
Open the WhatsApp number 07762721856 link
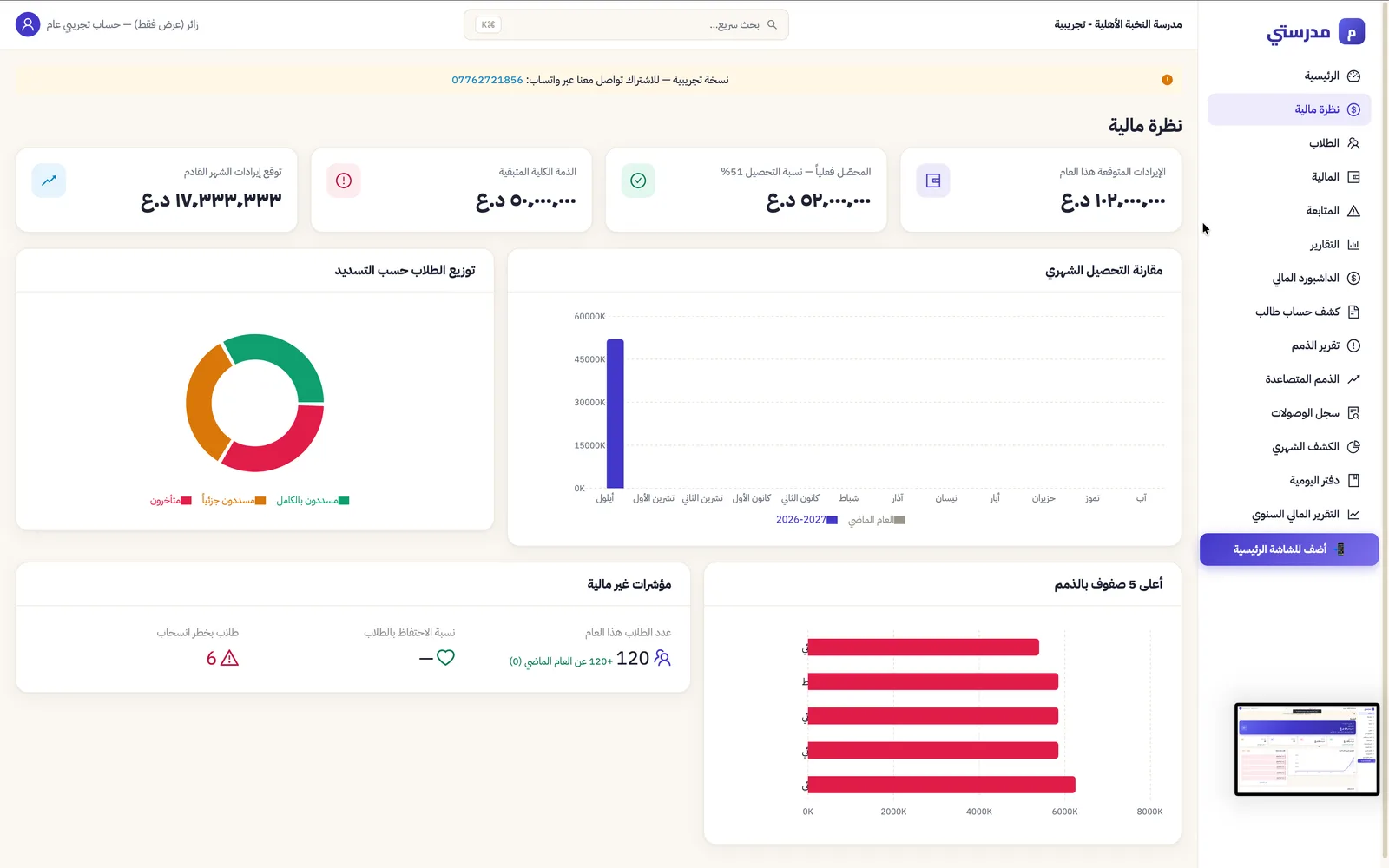tap(487, 80)
